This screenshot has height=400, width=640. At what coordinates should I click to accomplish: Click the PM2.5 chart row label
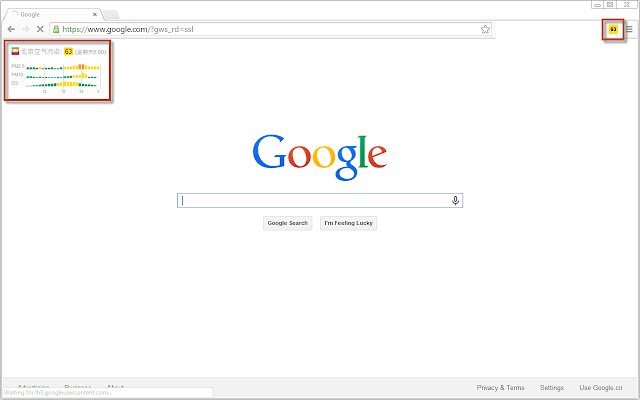click(18, 66)
